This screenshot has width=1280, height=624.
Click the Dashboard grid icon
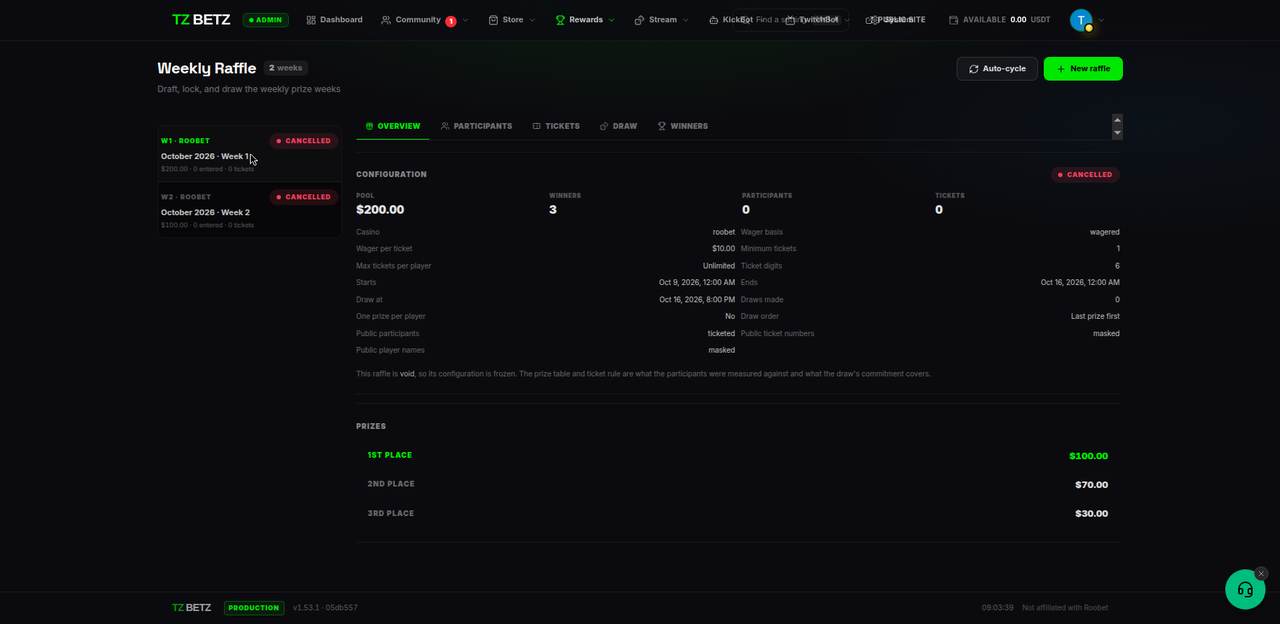click(x=311, y=20)
